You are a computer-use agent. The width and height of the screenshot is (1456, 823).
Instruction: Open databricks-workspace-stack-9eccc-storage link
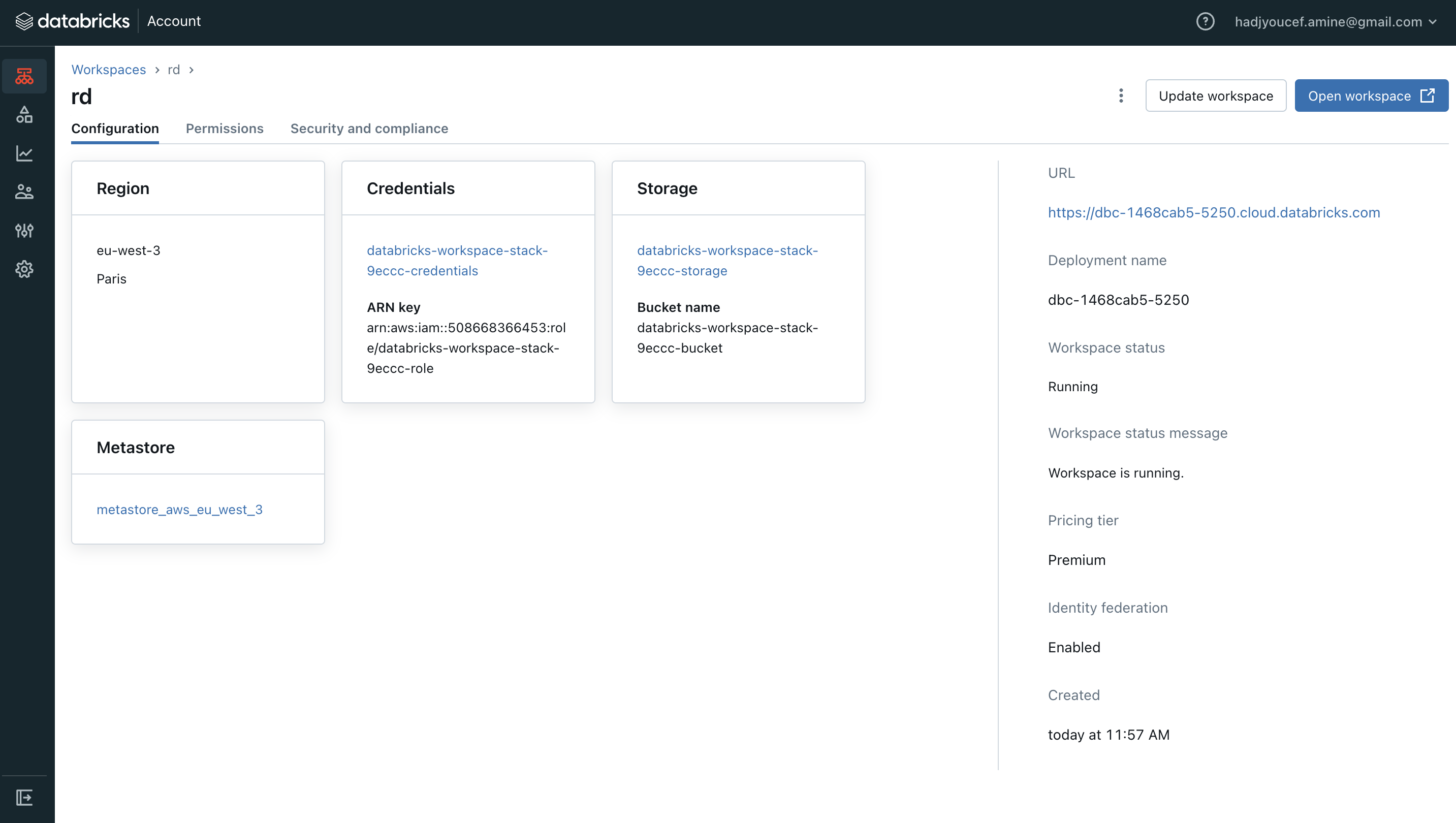point(727,261)
